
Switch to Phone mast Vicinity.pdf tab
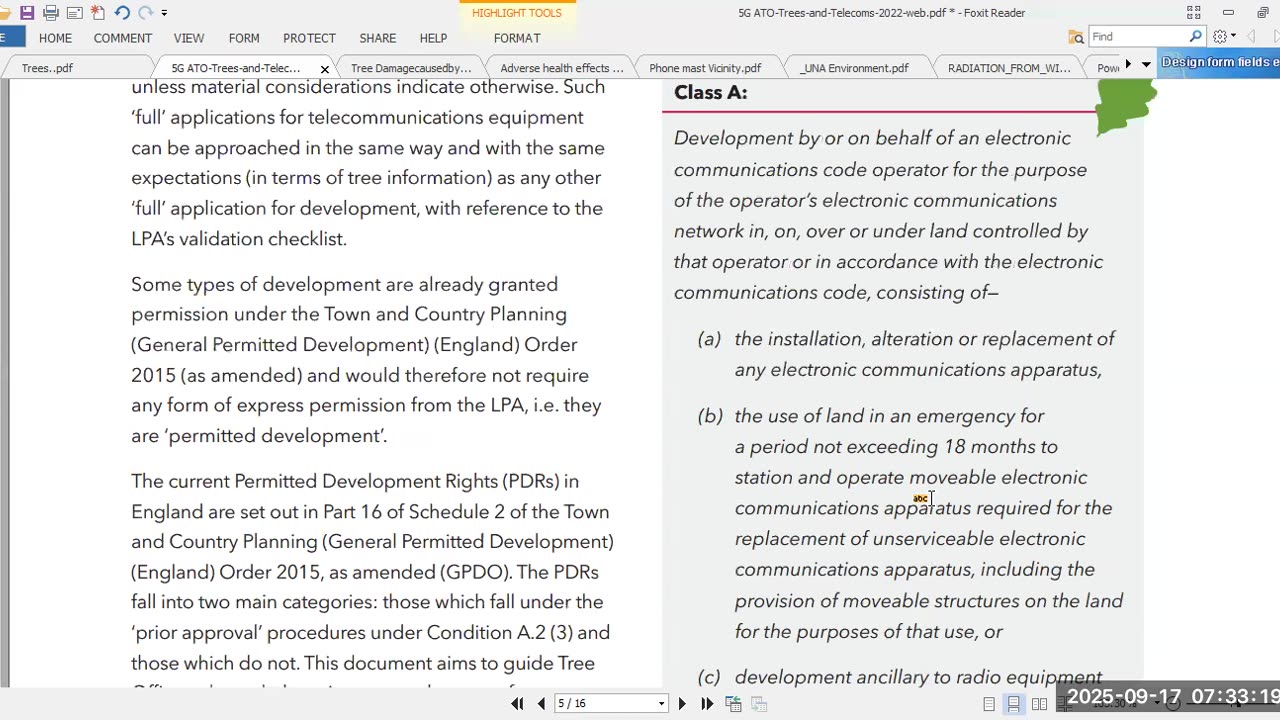(705, 68)
